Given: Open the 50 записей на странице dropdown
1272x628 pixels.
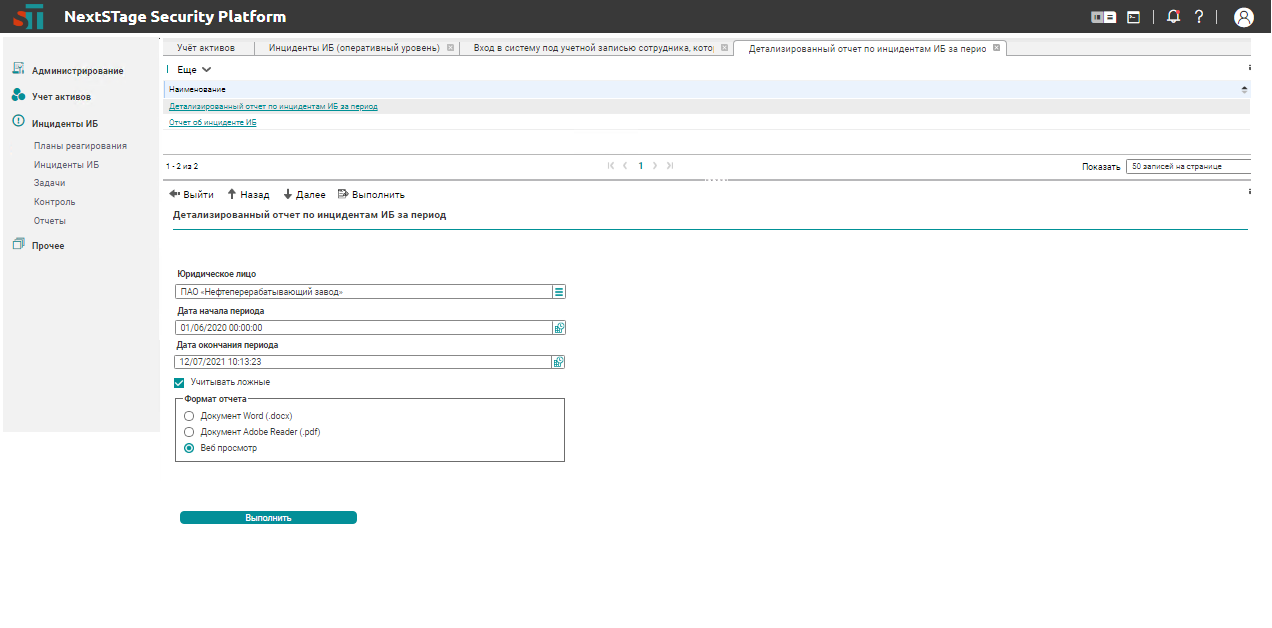Looking at the screenshot, I should coord(1188,167).
